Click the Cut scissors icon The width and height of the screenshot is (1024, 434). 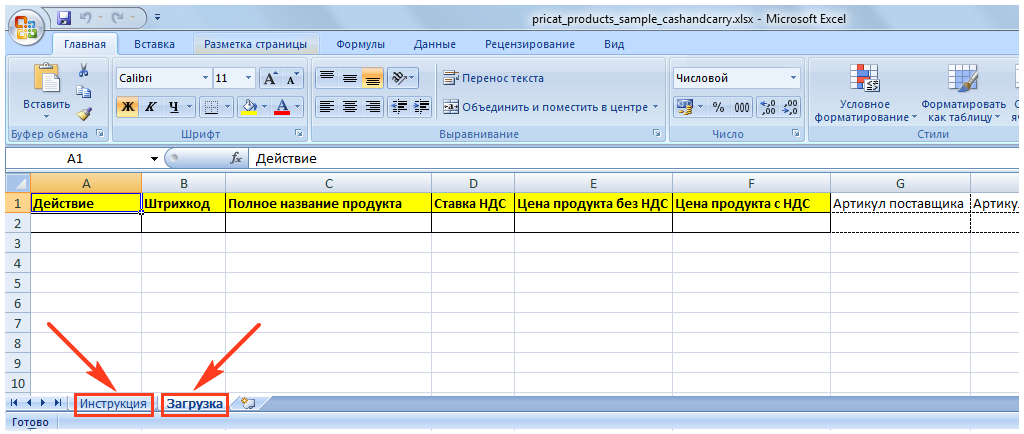coord(84,70)
